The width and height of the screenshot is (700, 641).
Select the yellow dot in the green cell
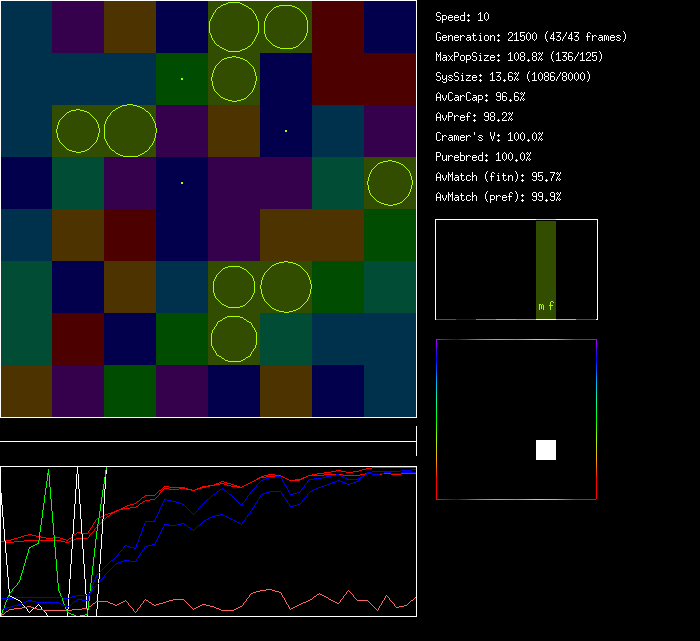(182, 79)
